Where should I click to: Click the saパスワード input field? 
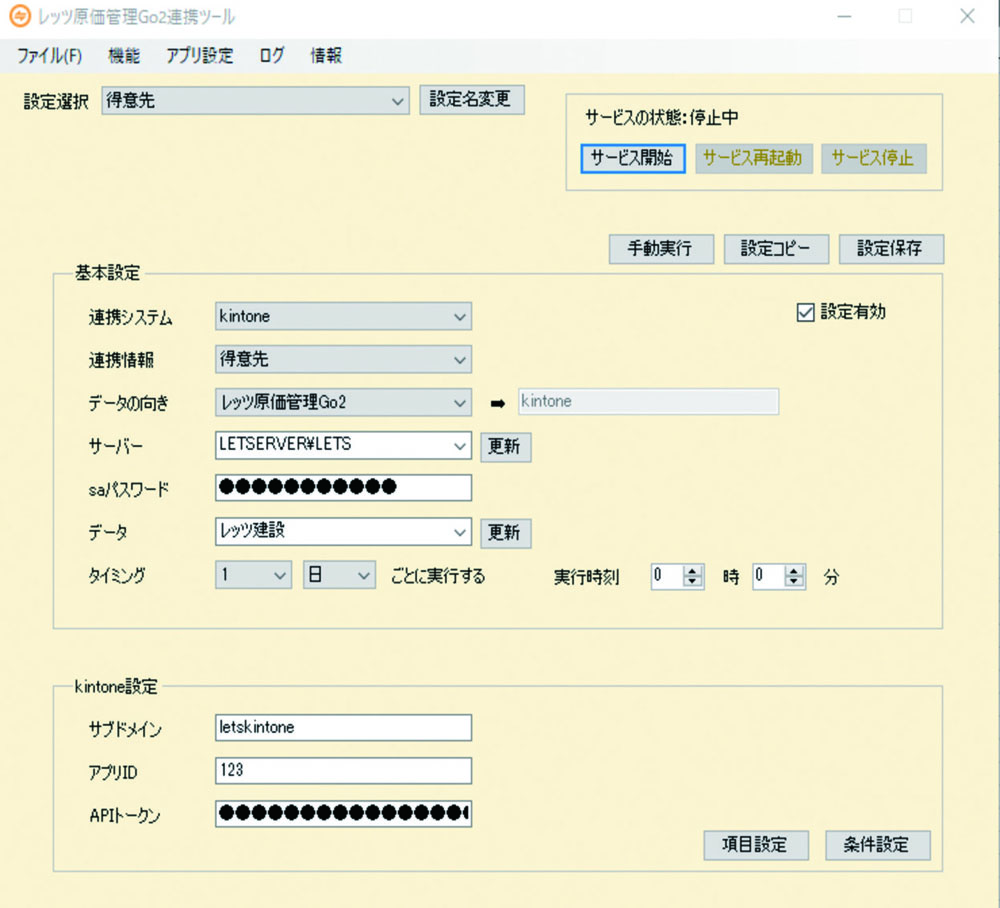tap(343, 488)
